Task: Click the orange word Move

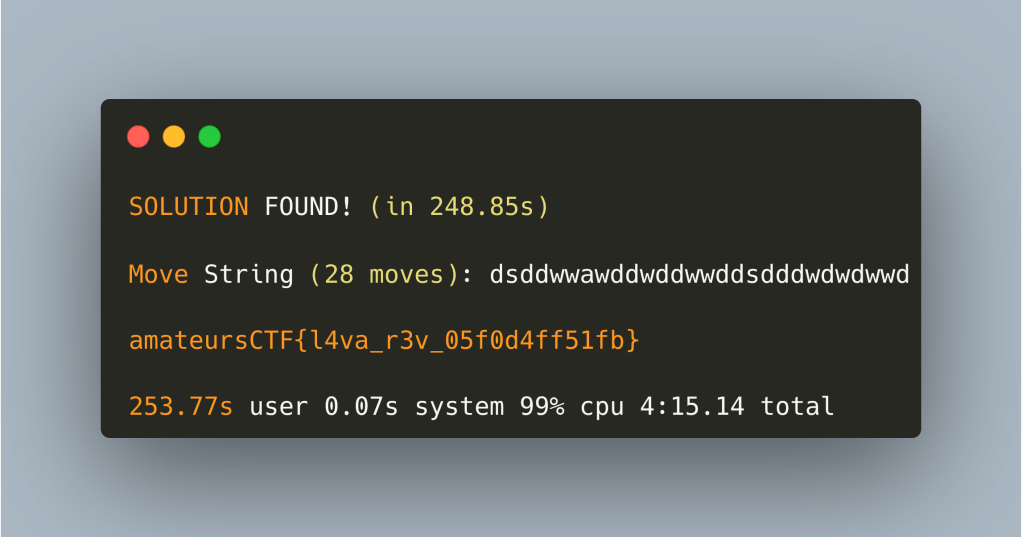Action: coord(159,274)
